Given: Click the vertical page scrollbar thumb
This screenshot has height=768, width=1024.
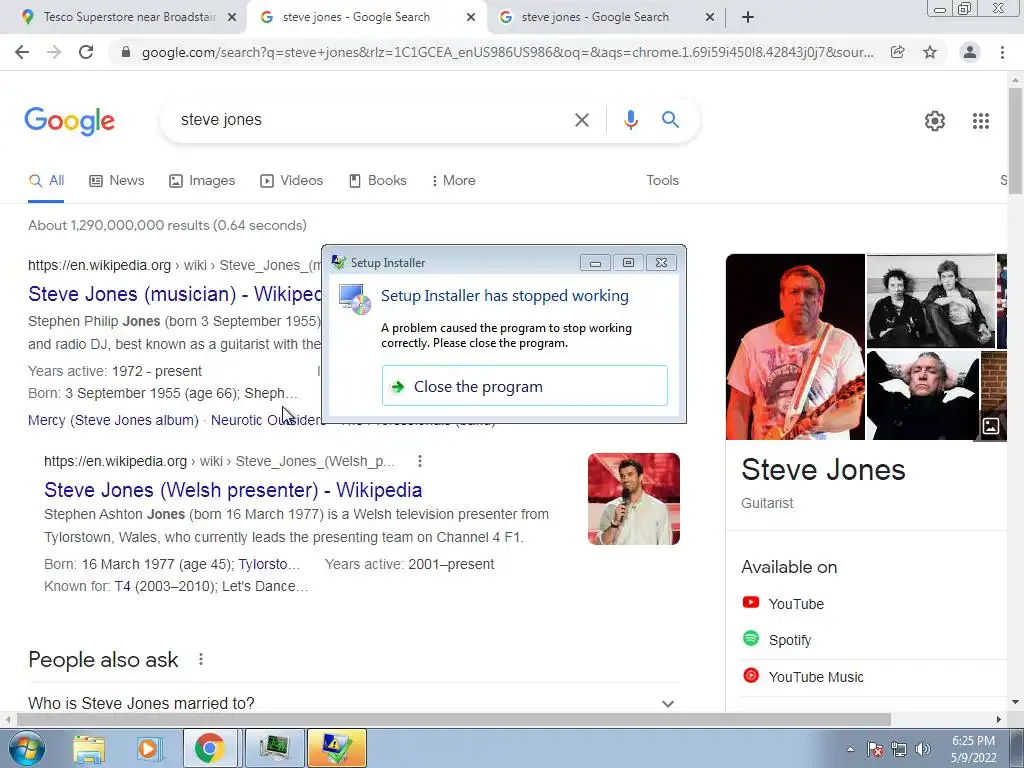Looking at the screenshot, I should pyautogui.click(x=1015, y=140).
